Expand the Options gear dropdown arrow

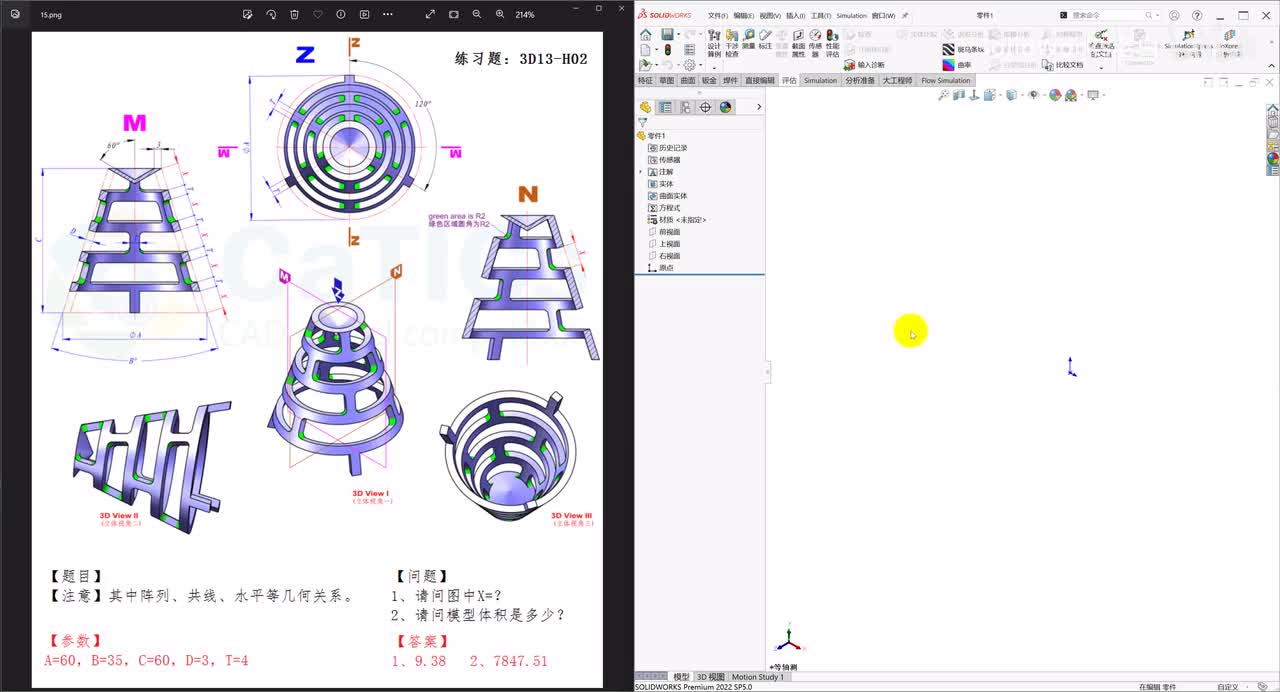point(699,65)
